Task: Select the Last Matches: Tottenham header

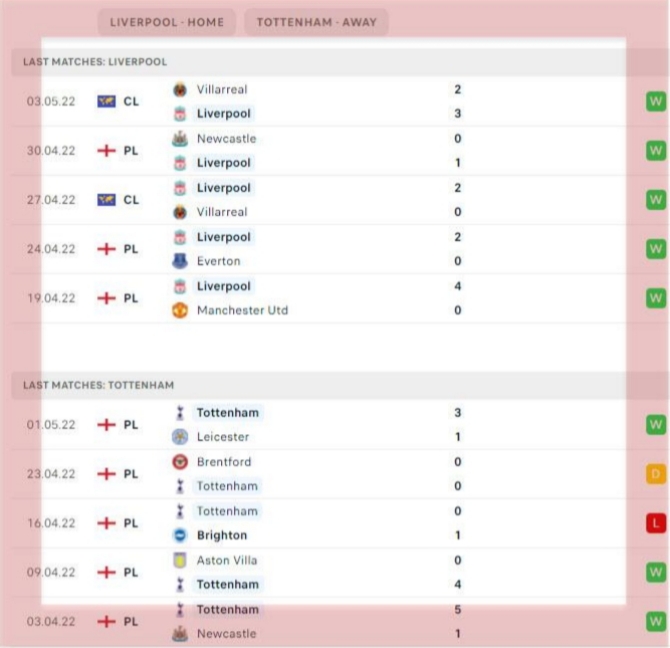Action: pyautogui.click(x=340, y=385)
